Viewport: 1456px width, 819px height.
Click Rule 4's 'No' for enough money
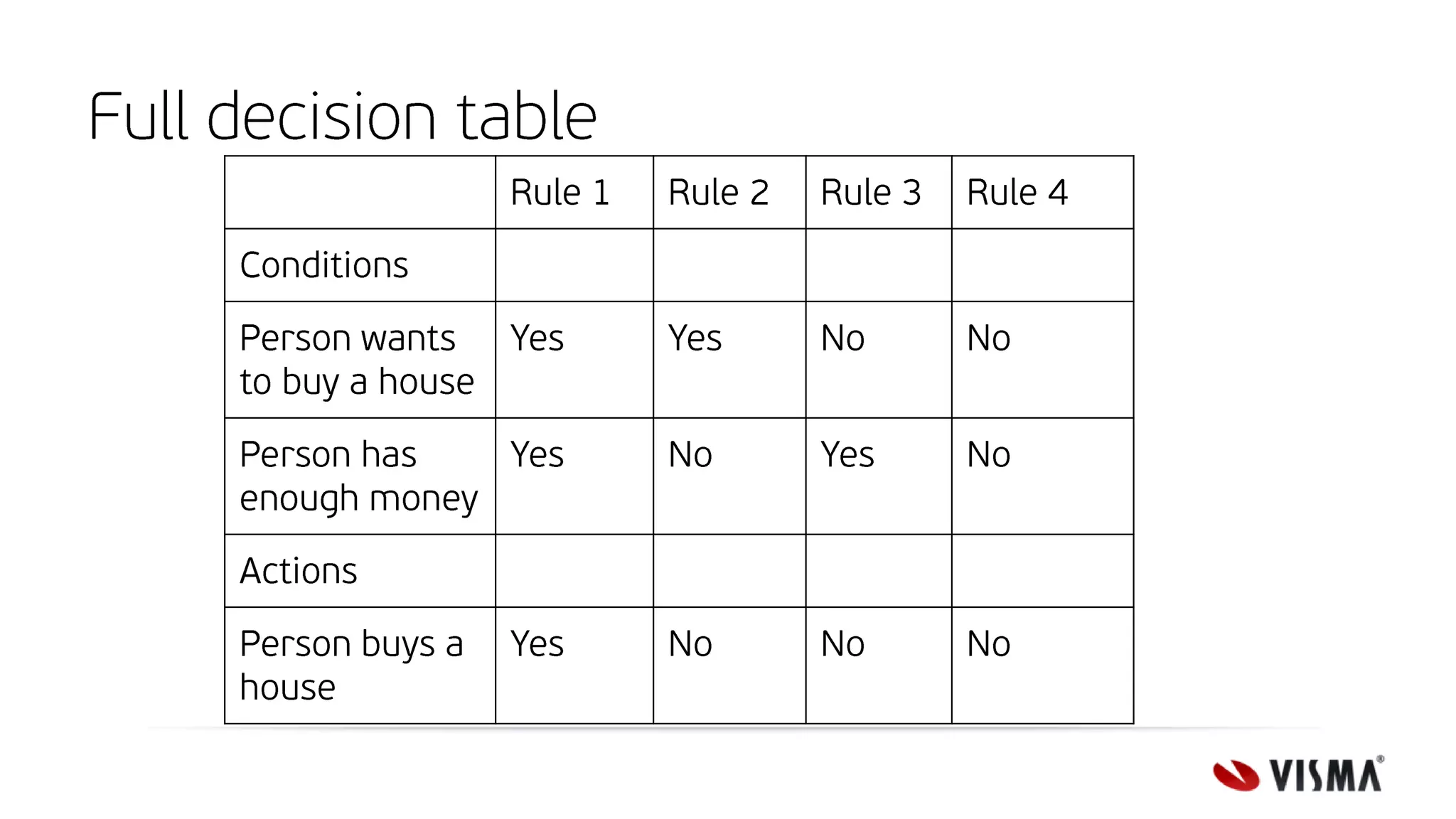click(988, 455)
